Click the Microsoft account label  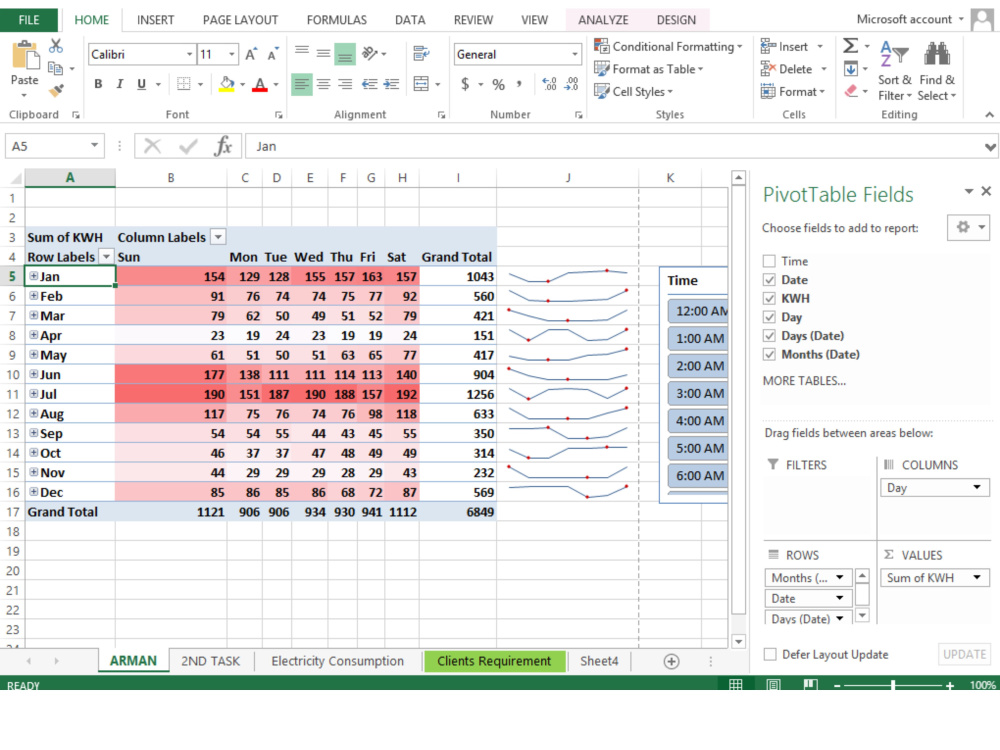(904, 19)
